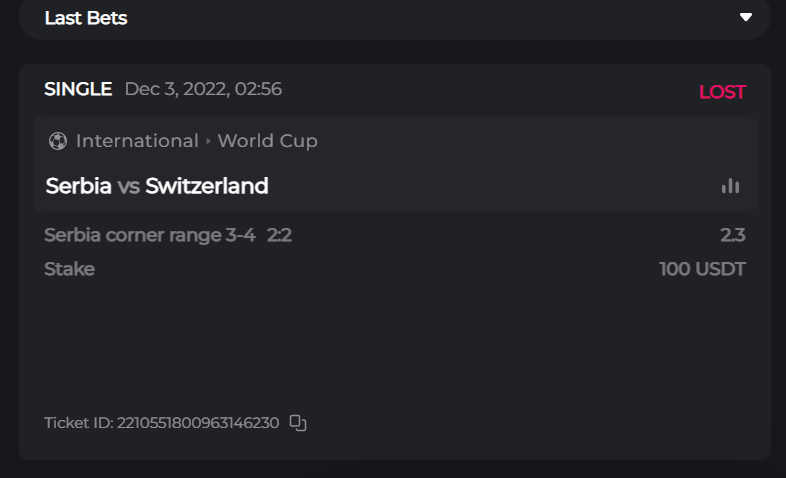Click the red LOST status label

[722, 92]
